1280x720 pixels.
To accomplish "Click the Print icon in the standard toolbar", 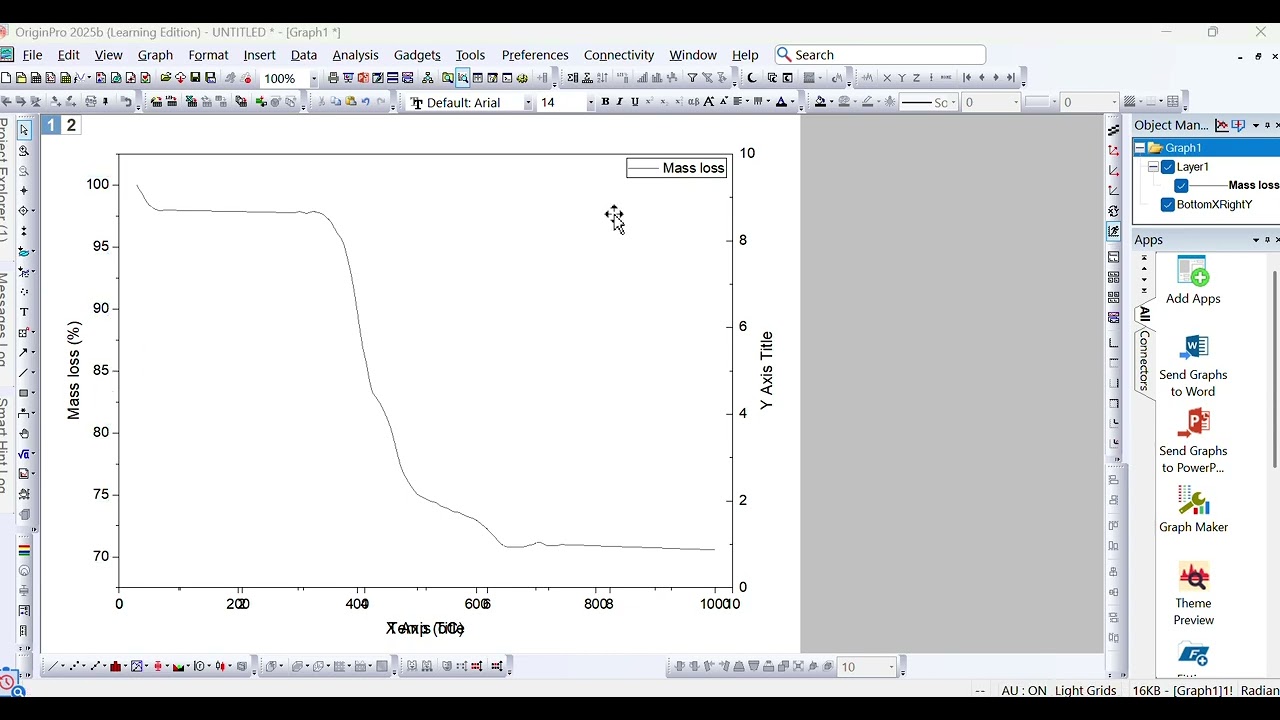I will tap(333, 78).
